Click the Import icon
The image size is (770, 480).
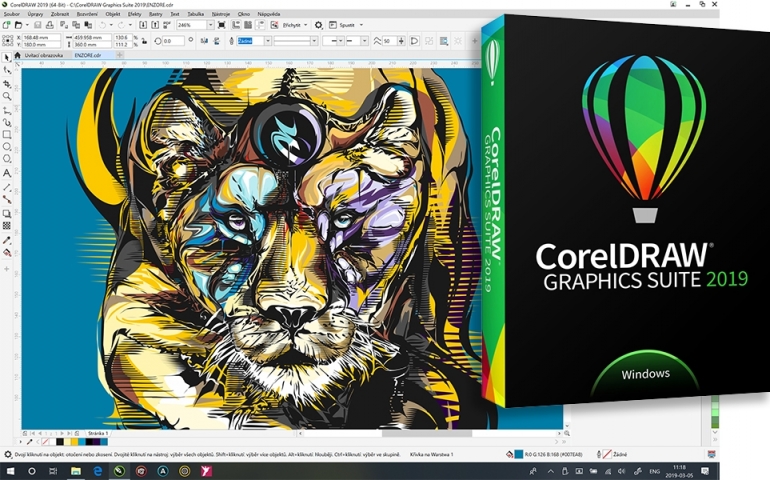coord(143,25)
